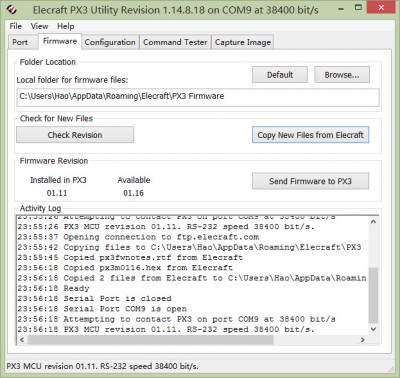The height and width of the screenshot is (378, 400).
Task: Click log line 'Copied 2 files from Elecraft'
Action: coord(192,278)
